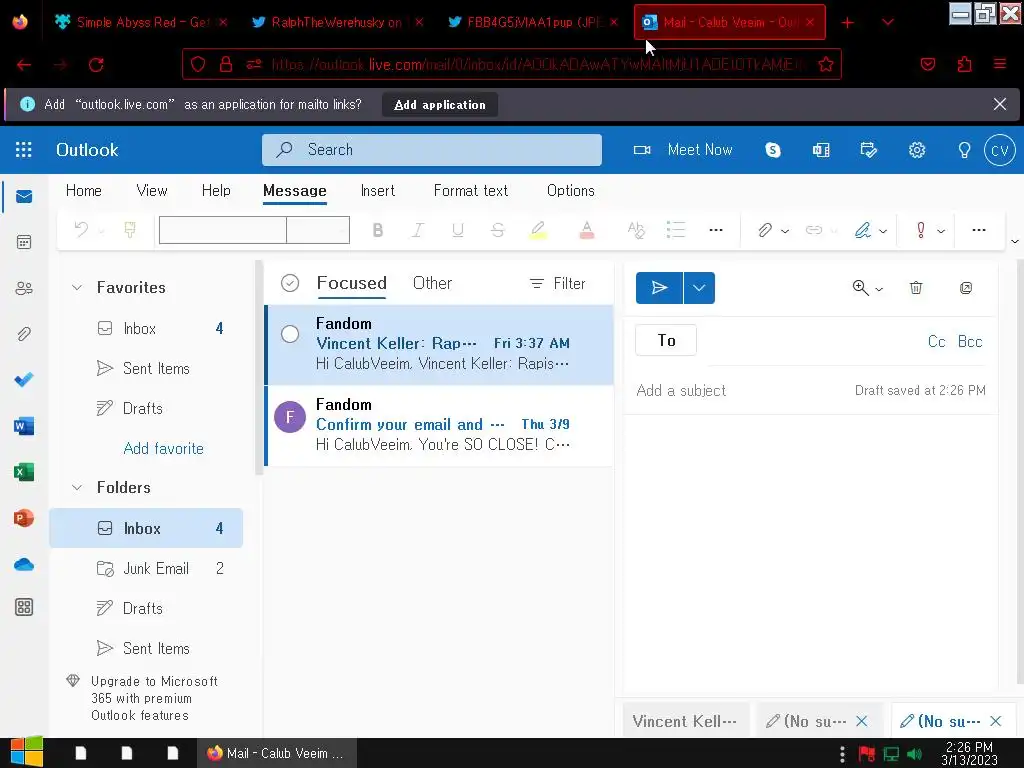Open the signature dropdown arrow
Screen dimensions: 1024x768
883,231
